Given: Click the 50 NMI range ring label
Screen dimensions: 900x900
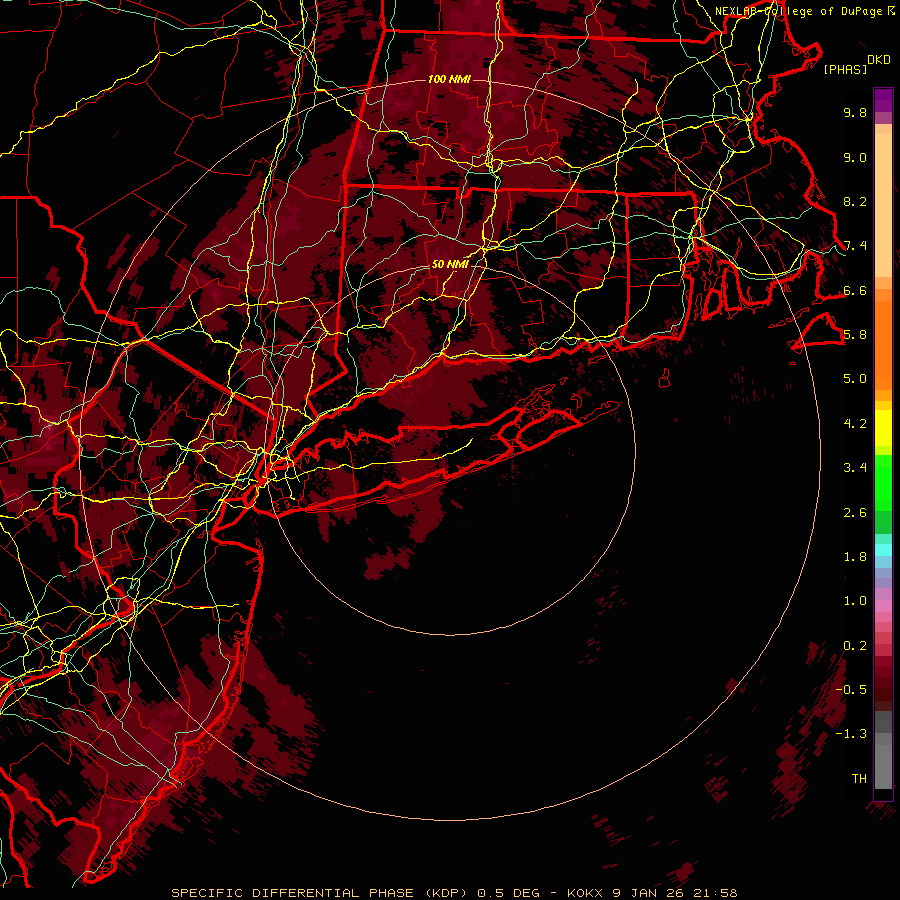Looking at the screenshot, I should [x=449, y=264].
